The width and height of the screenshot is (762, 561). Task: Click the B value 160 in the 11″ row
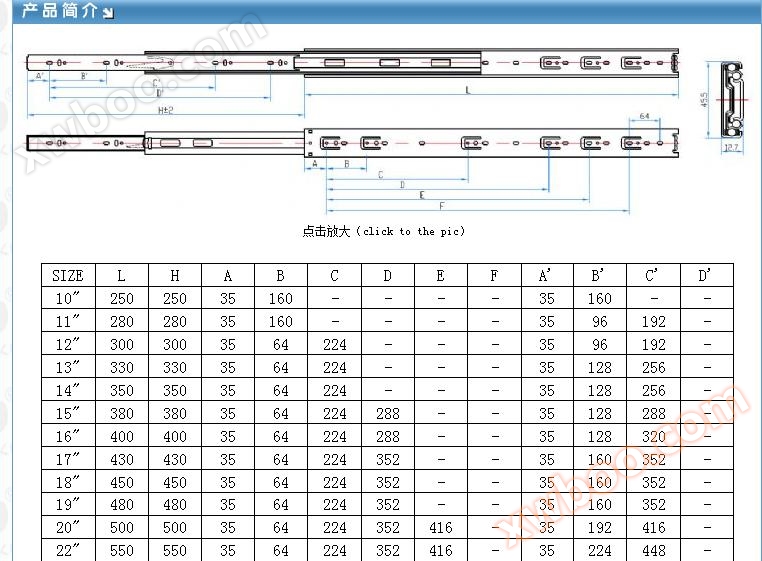(281, 322)
